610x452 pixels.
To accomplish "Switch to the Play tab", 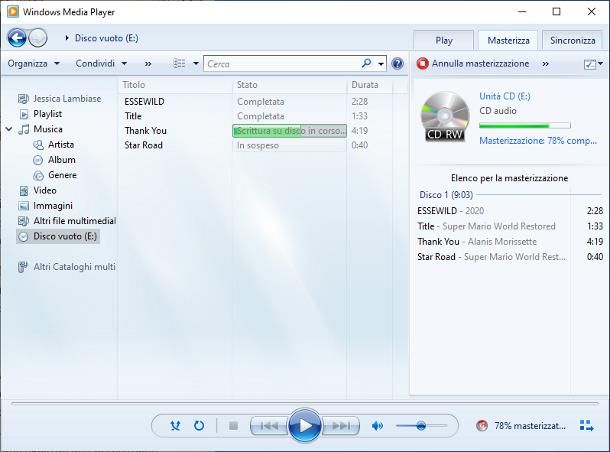I will tap(443, 40).
